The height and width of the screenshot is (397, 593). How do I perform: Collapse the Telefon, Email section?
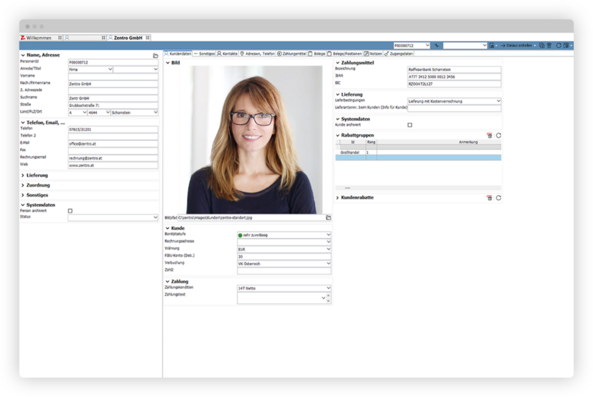pyautogui.click(x=23, y=123)
